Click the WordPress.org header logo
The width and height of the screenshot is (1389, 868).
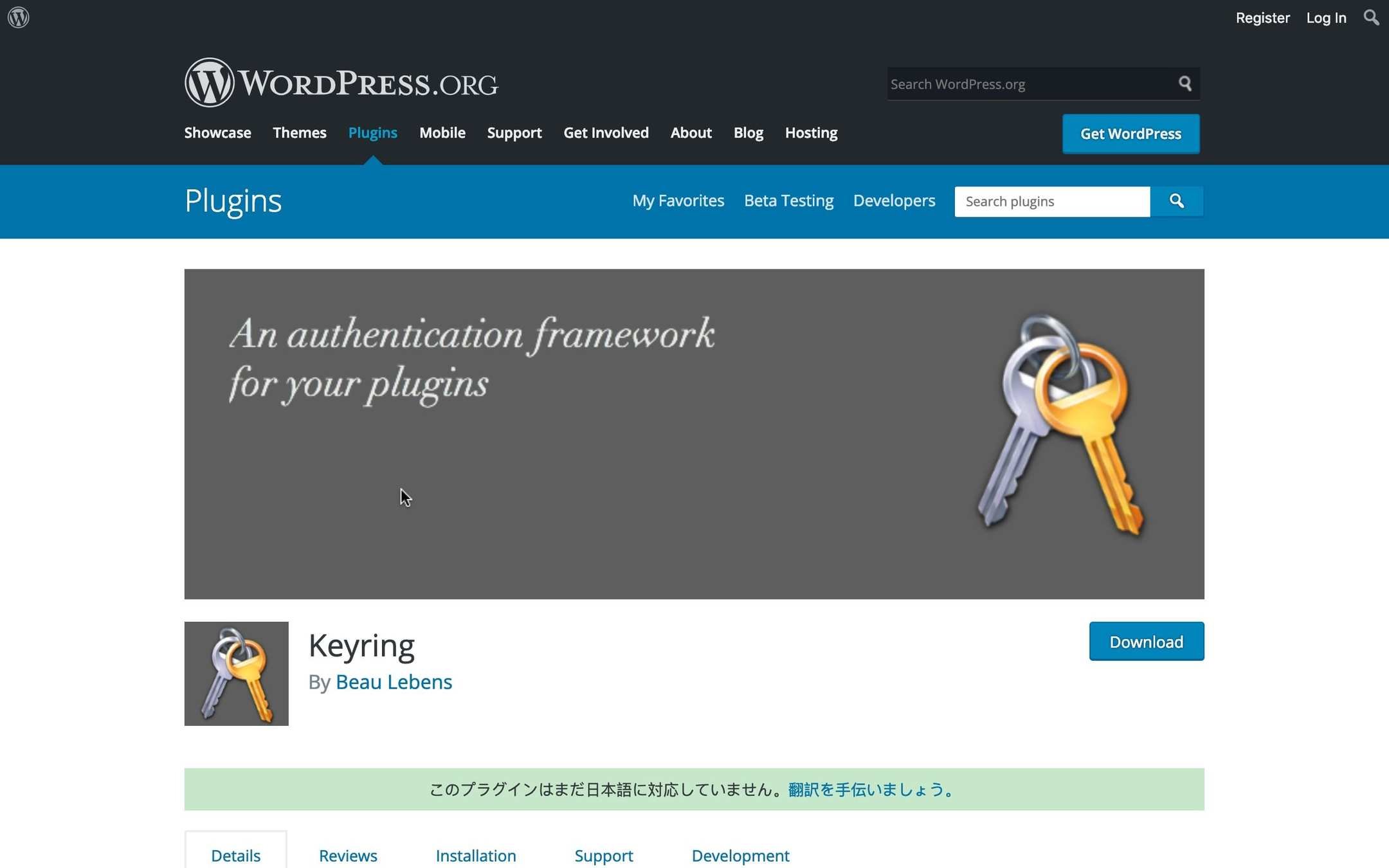click(341, 83)
